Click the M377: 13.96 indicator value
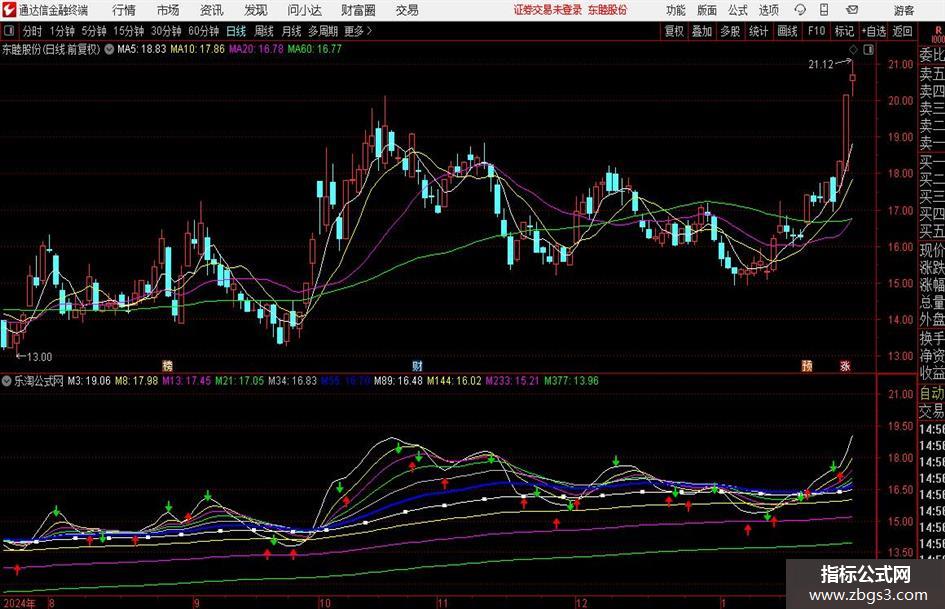945x609 pixels. 571,381
